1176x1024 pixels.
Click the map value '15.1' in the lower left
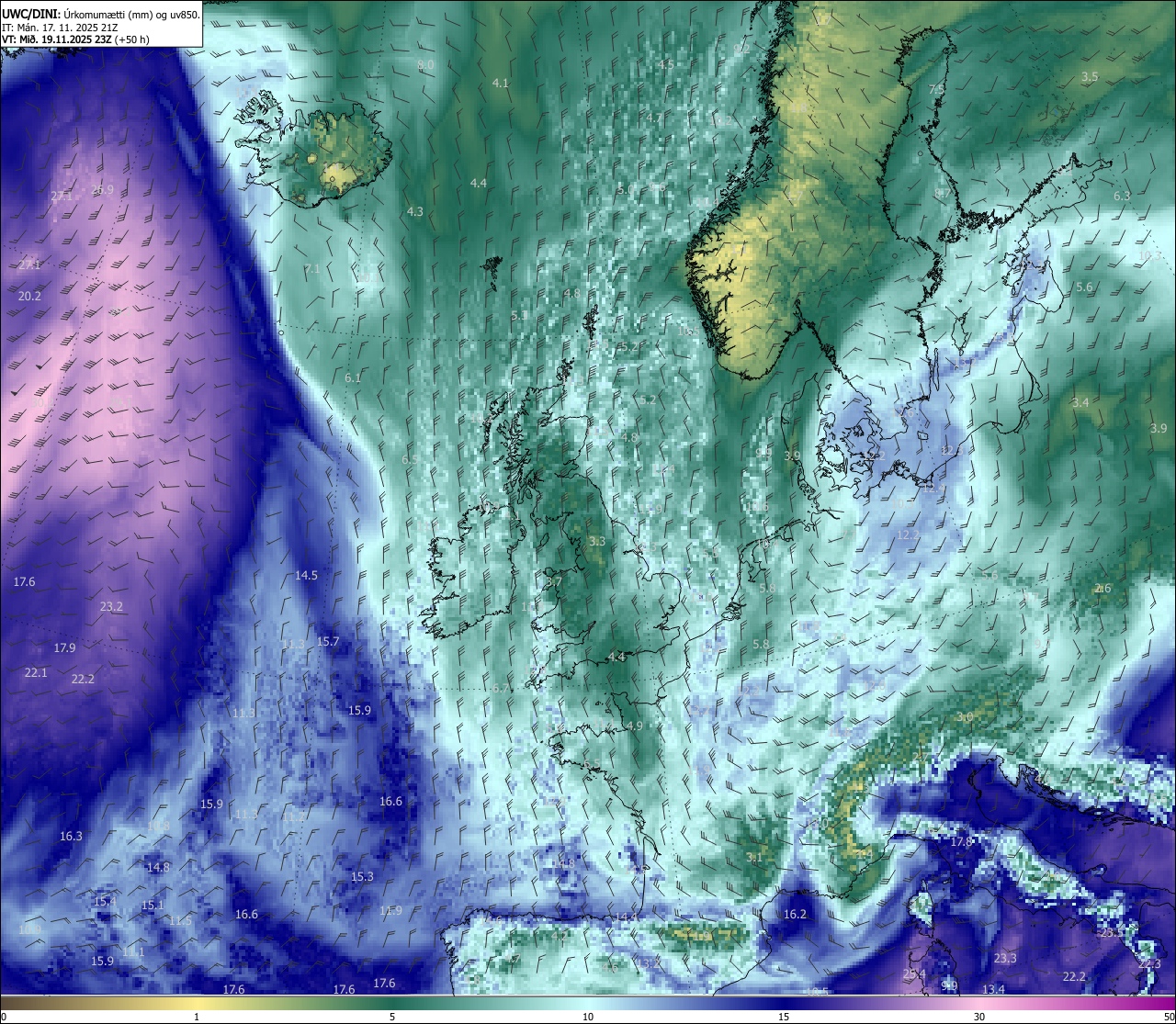pos(153,906)
